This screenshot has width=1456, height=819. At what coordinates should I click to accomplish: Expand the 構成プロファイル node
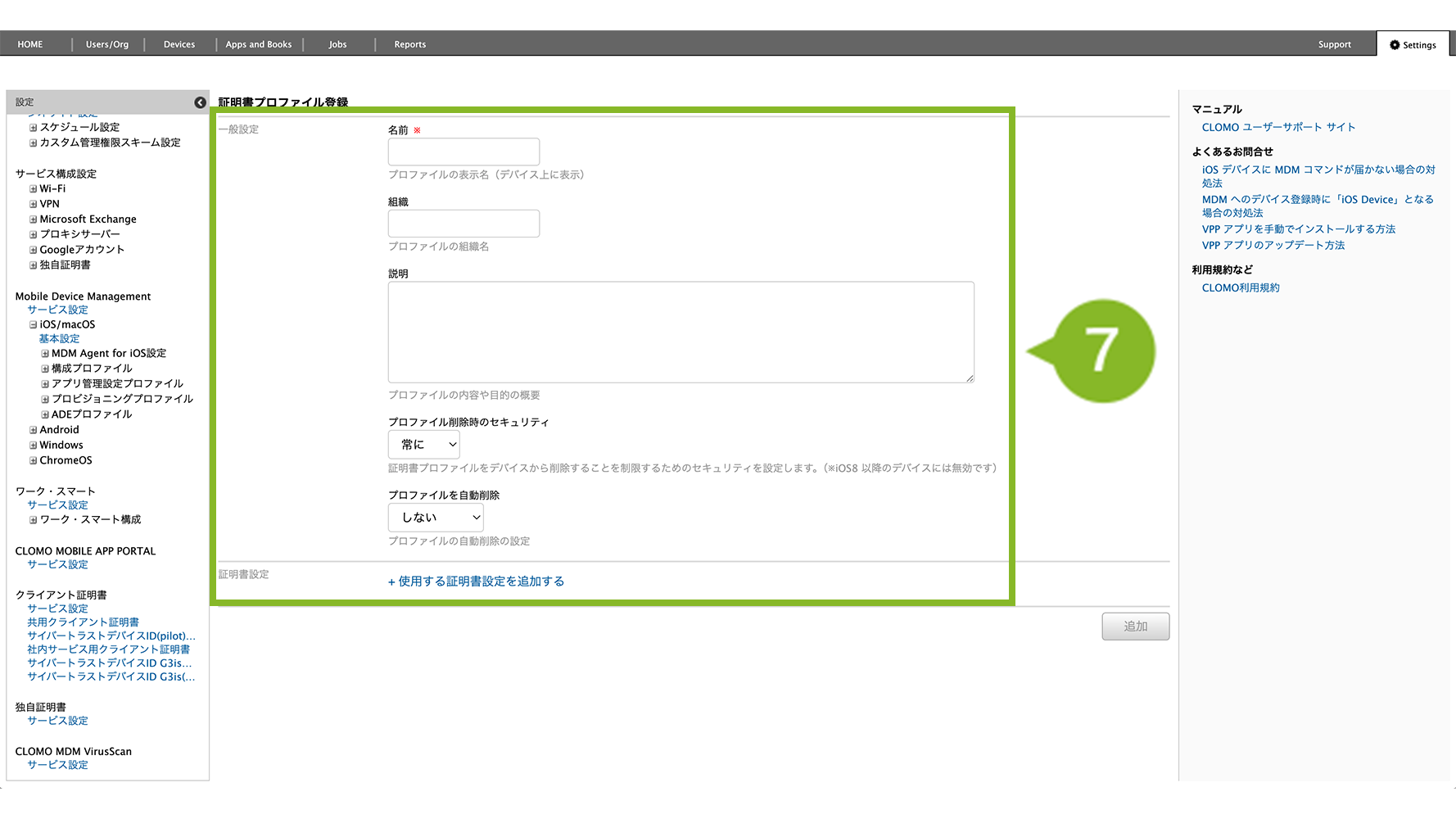[45, 369]
